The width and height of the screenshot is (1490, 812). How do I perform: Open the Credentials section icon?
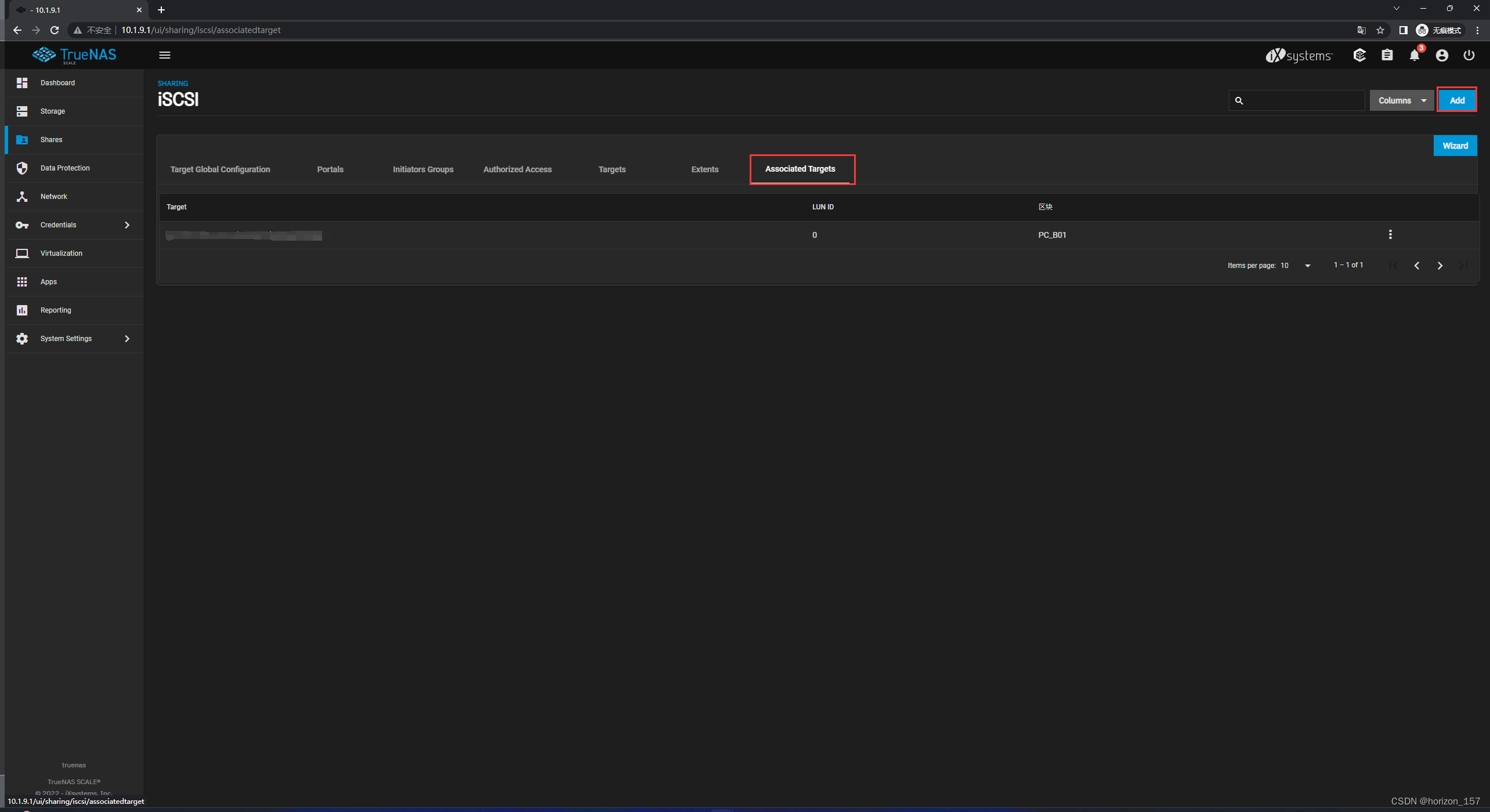click(x=22, y=224)
